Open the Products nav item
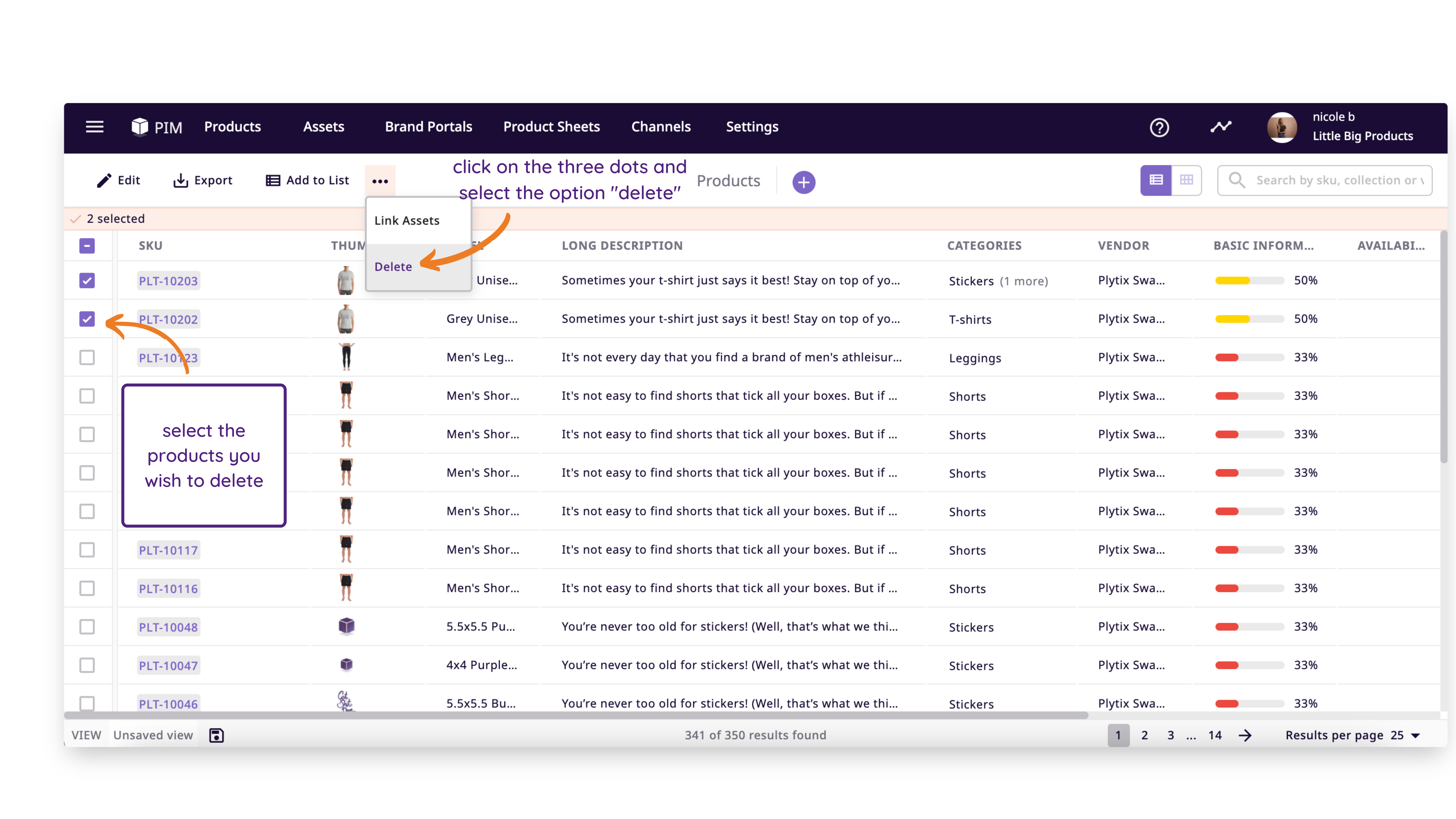 coord(232,127)
